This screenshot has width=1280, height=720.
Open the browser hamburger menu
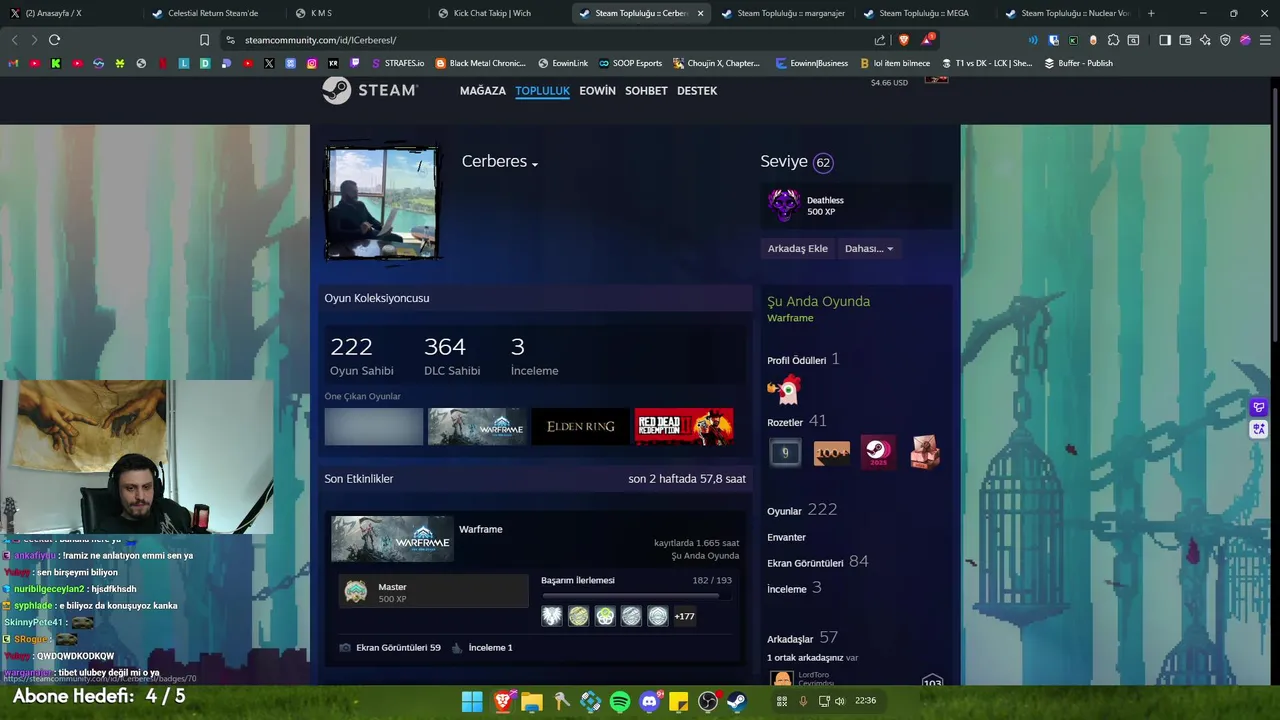pos(1265,40)
